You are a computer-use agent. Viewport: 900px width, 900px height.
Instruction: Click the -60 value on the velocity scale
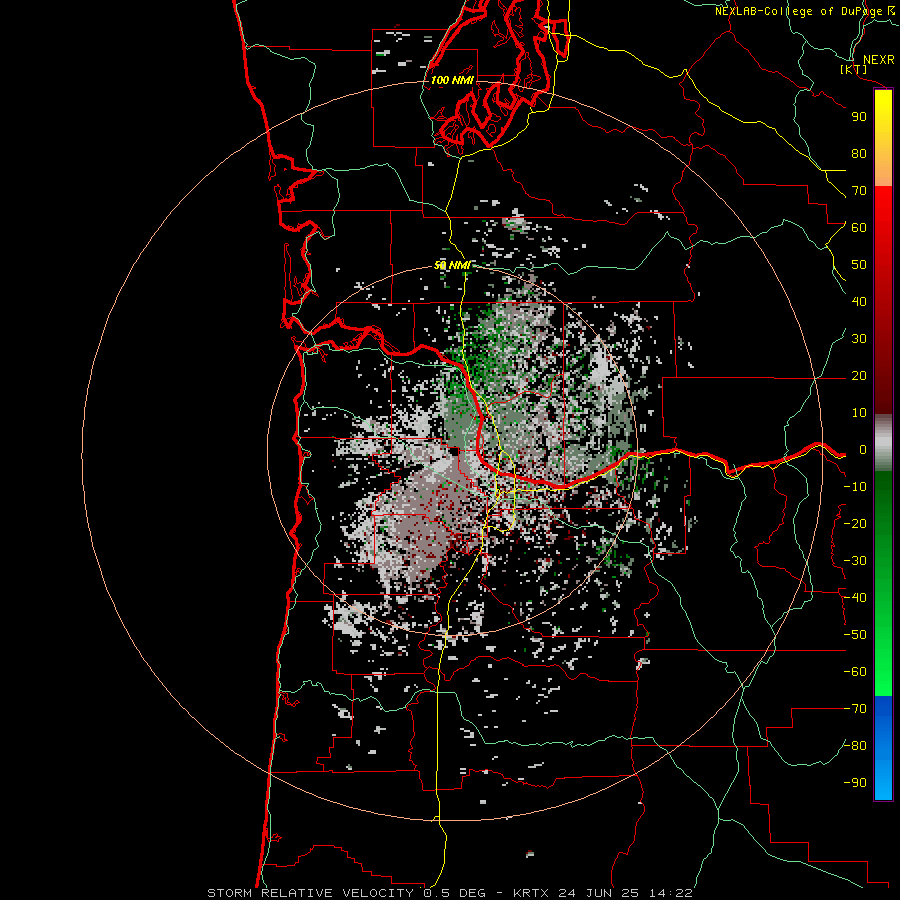pyautogui.click(x=855, y=672)
